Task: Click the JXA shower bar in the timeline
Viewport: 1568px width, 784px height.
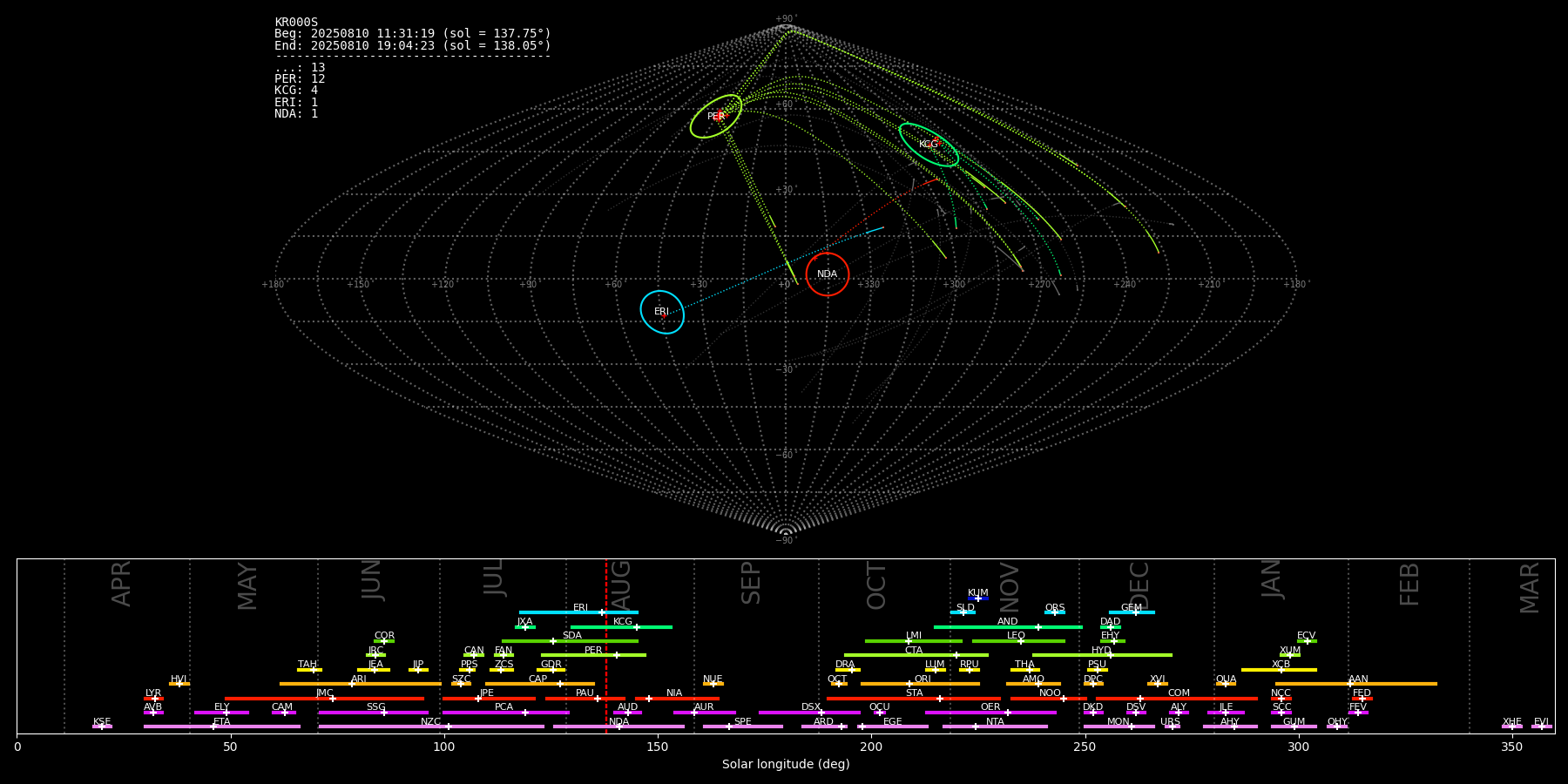Action: [525, 626]
